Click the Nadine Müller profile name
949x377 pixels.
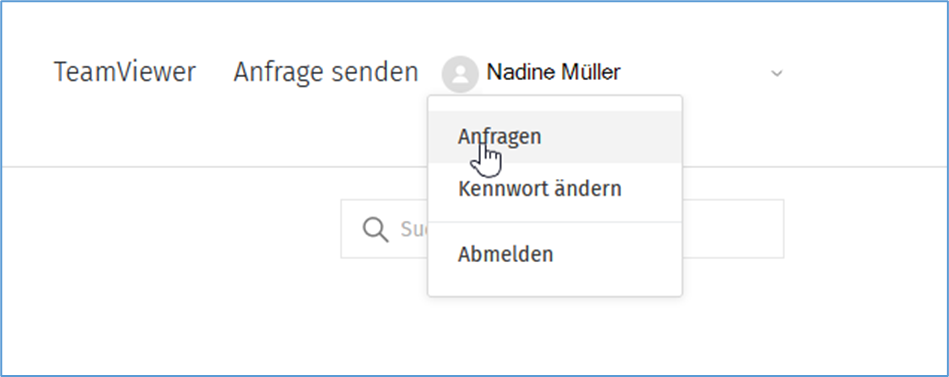(553, 73)
